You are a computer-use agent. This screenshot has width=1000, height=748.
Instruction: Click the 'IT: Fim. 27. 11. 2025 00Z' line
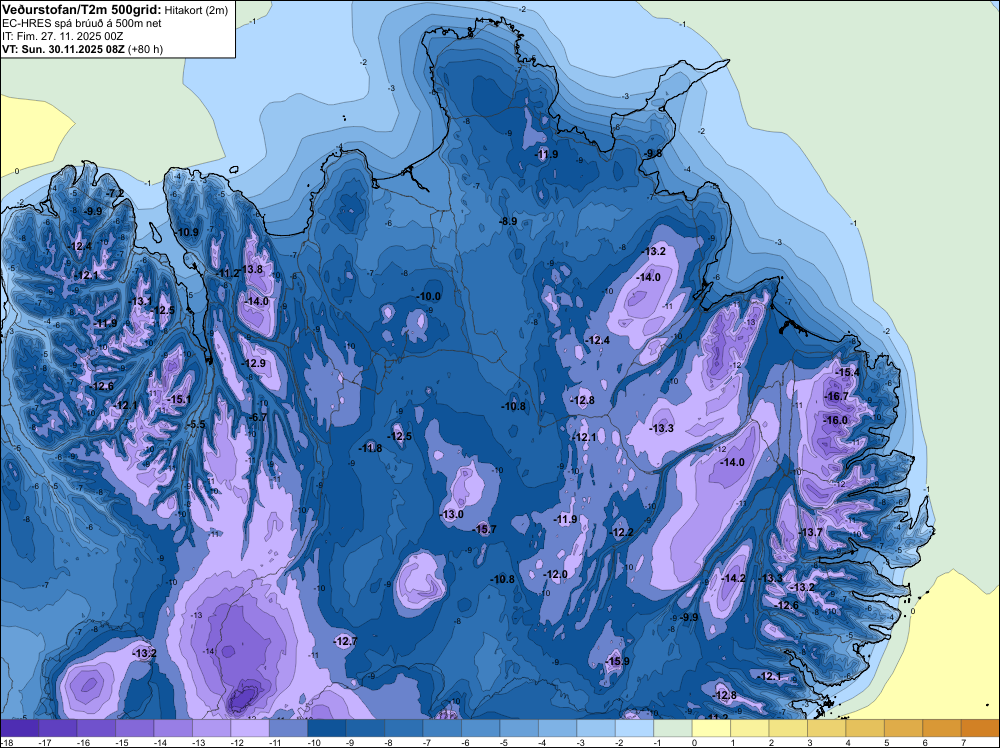click(x=62, y=36)
